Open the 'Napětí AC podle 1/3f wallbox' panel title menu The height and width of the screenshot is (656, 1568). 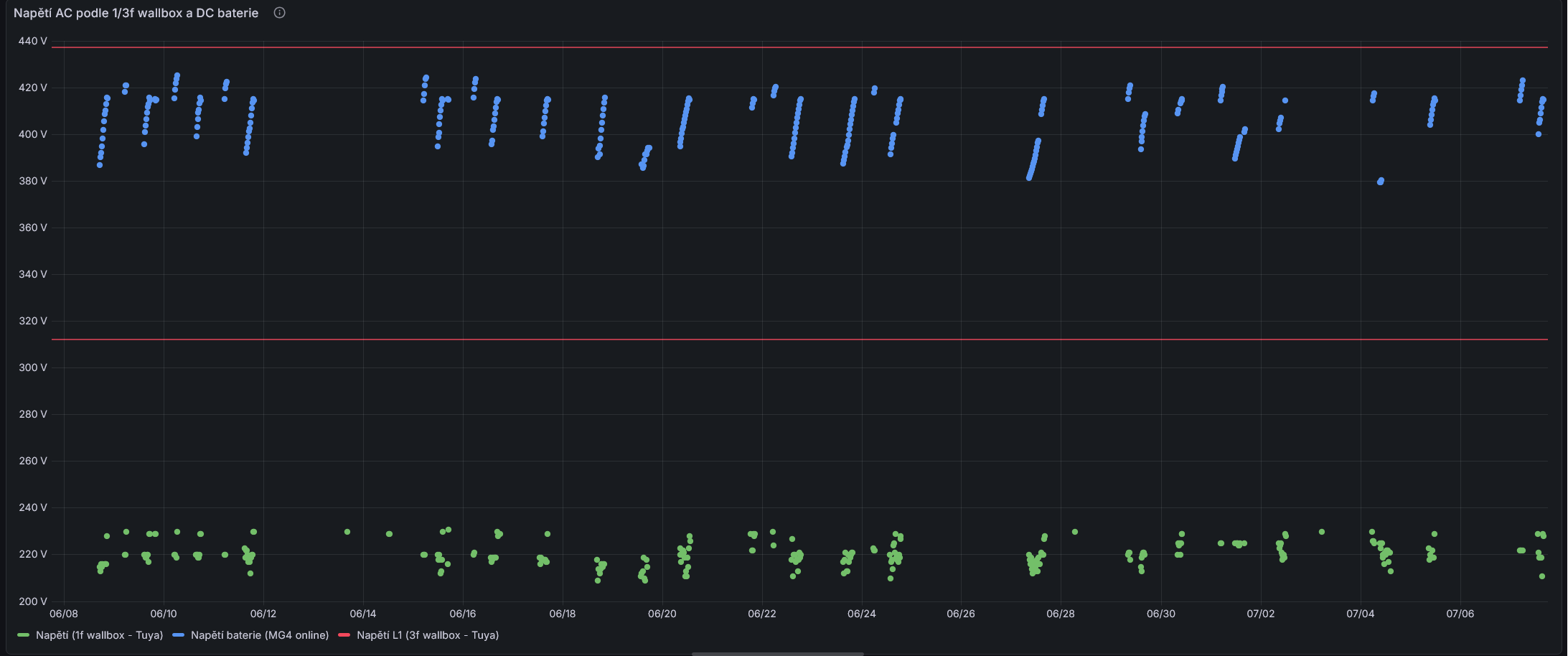pos(136,13)
